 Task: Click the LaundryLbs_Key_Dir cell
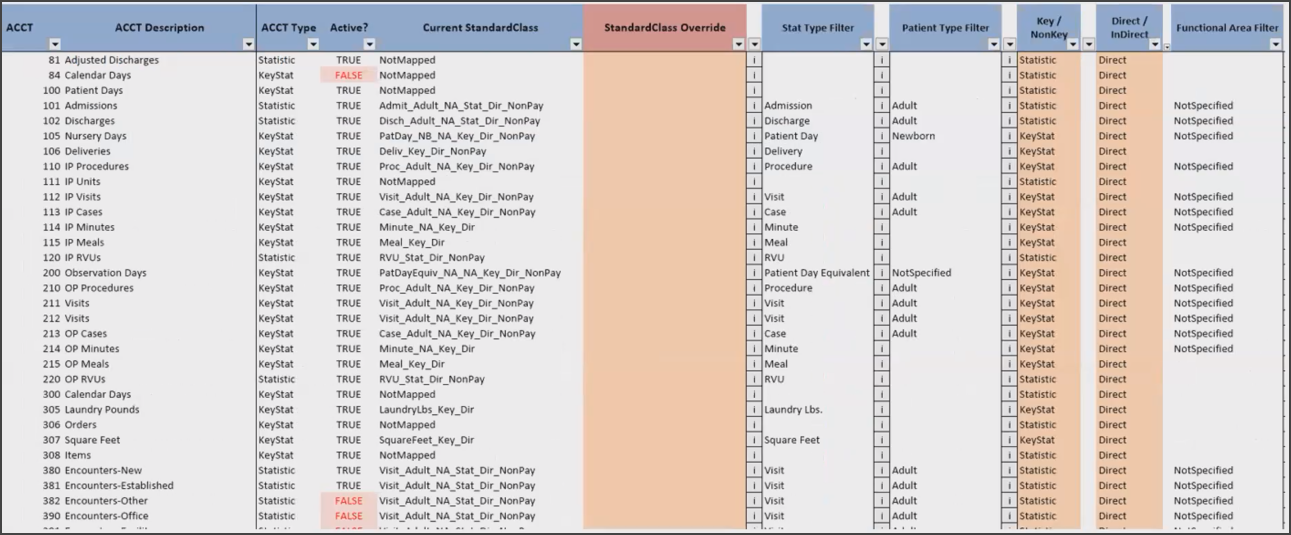pos(480,409)
